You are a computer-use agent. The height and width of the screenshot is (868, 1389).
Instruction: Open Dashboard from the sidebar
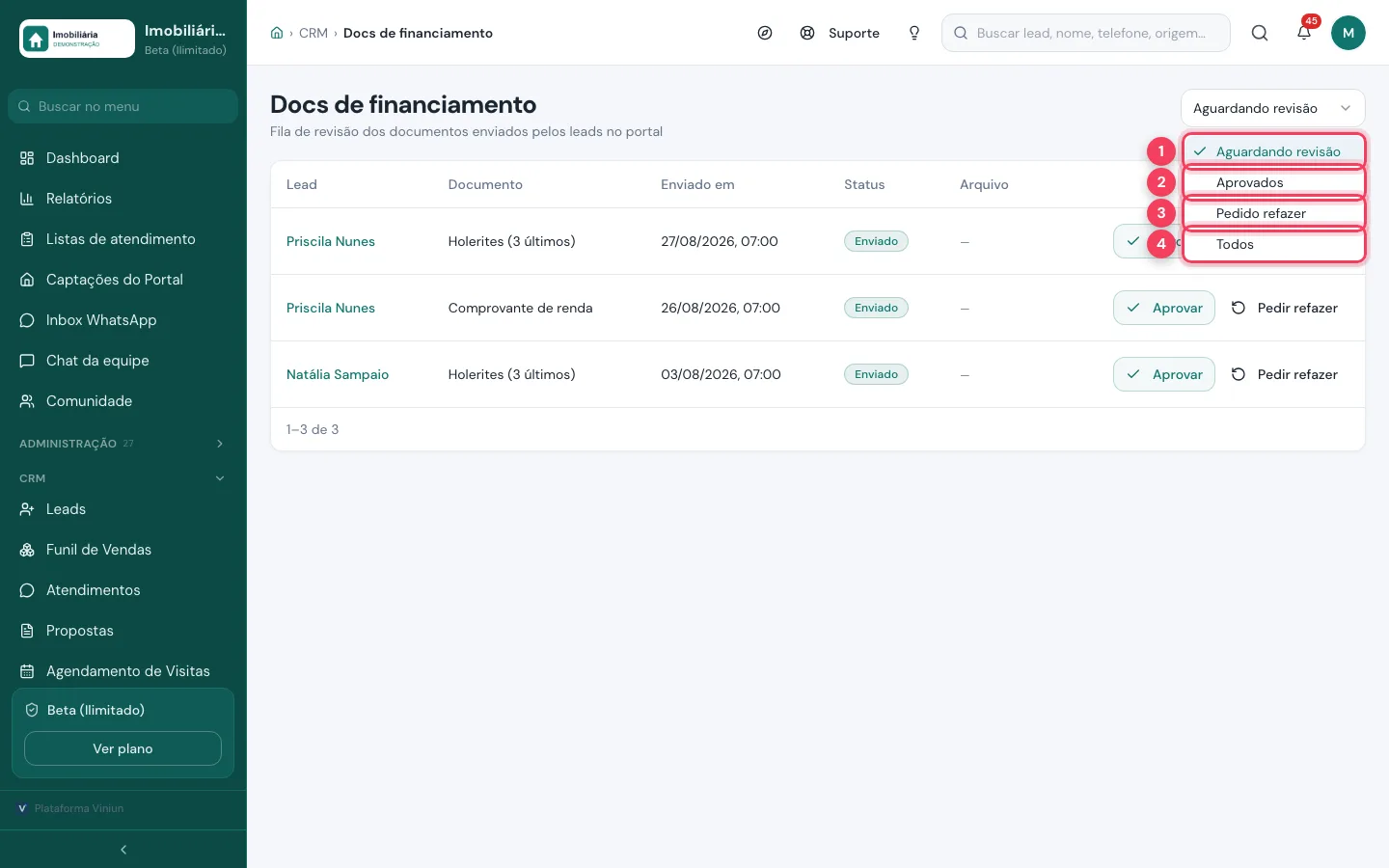tap(123, 158)
